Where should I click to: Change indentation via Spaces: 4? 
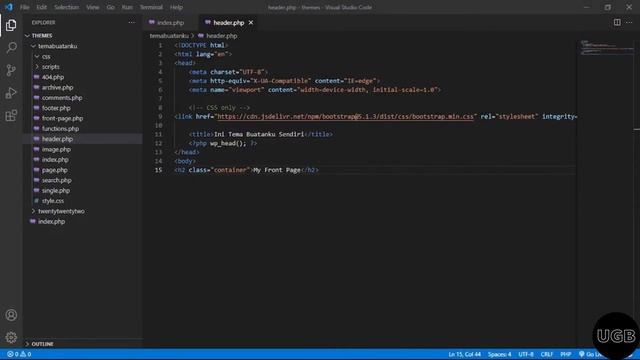coord(499,354)
